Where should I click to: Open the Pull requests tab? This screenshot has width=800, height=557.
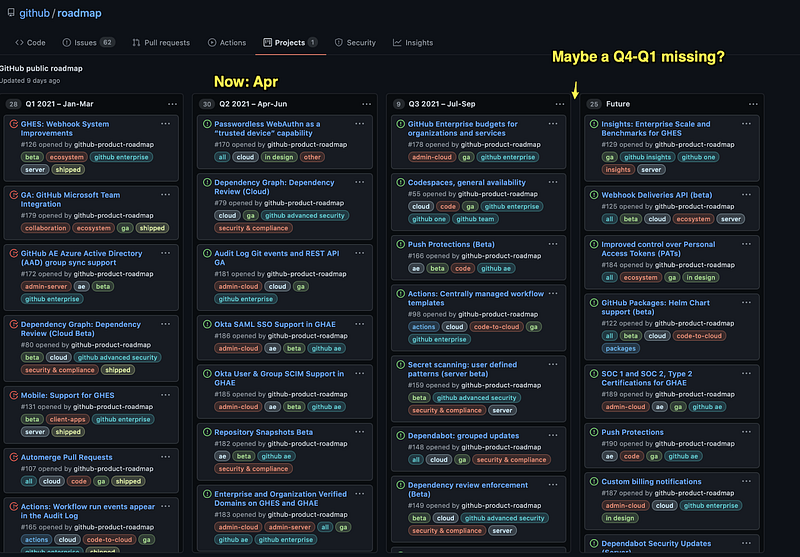point(161,43)
